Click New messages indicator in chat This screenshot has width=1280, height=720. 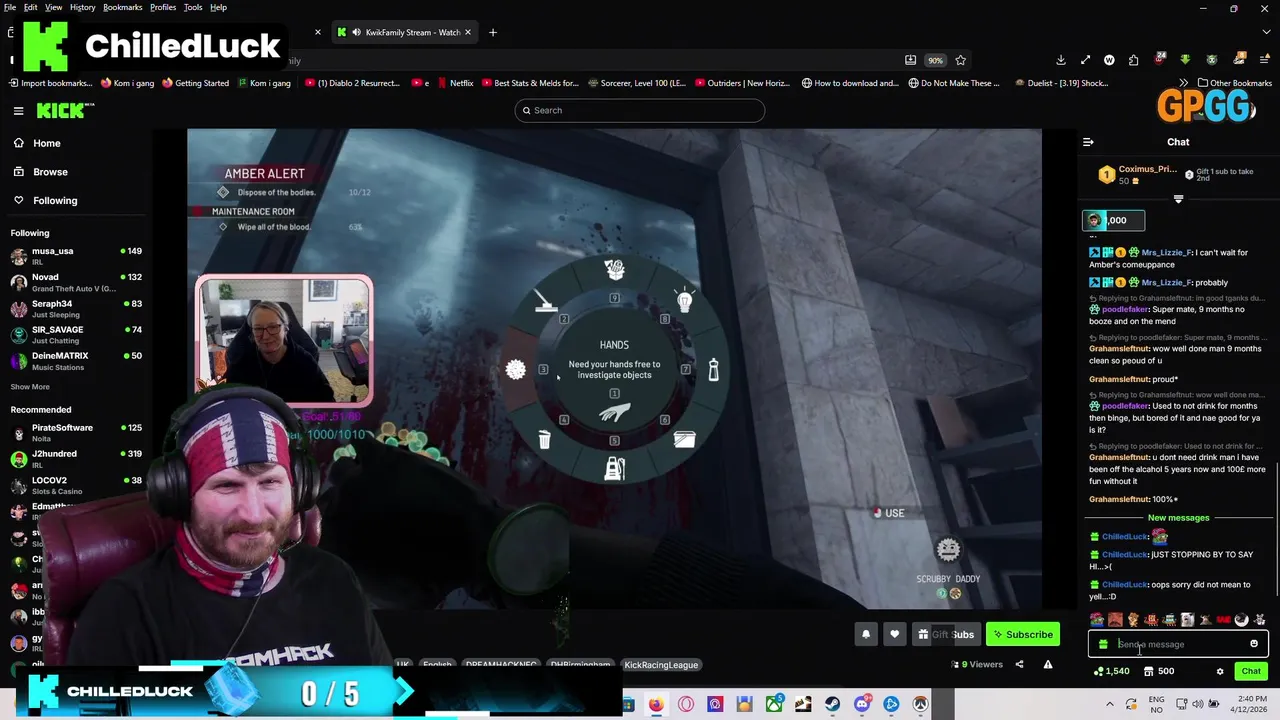[x=1178, y=517]
